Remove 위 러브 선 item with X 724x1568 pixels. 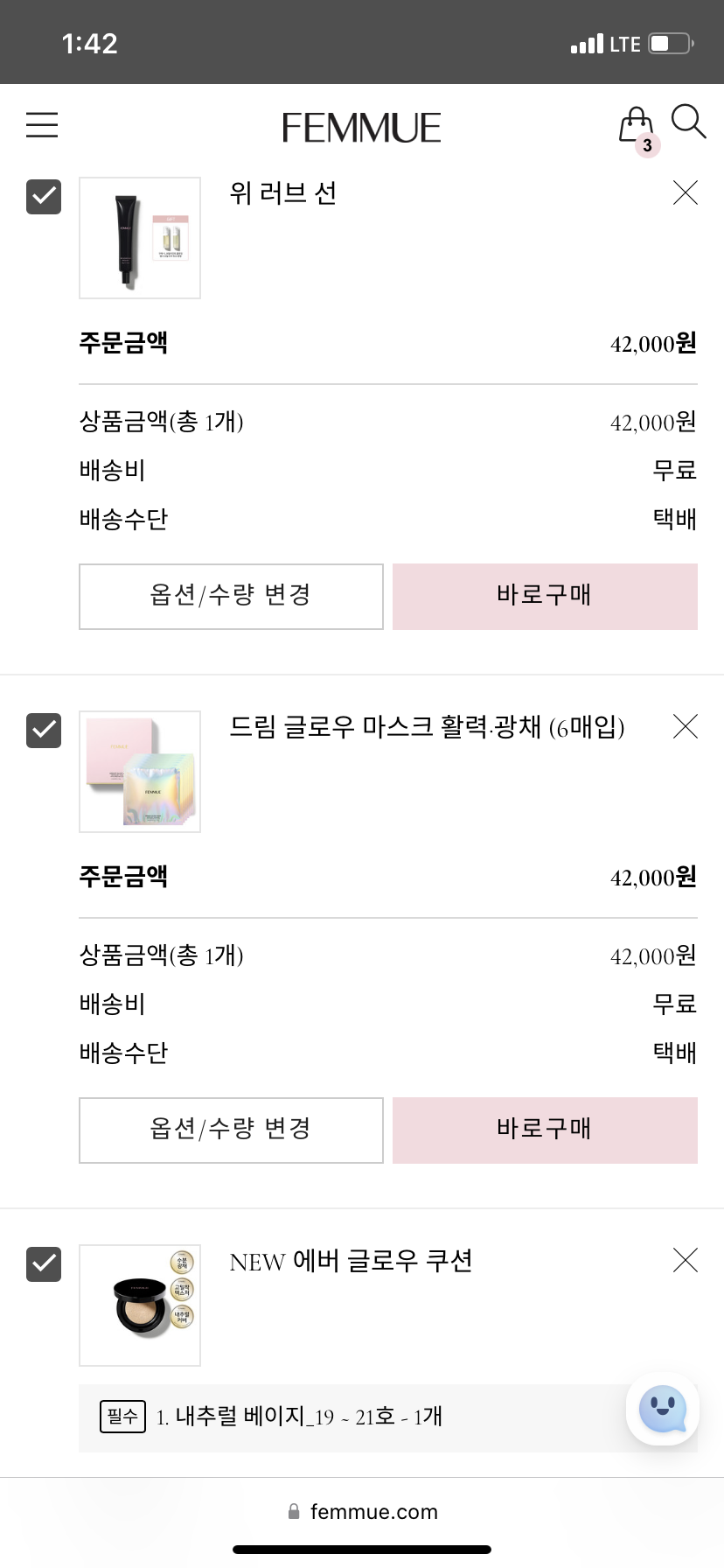(686, 192)
